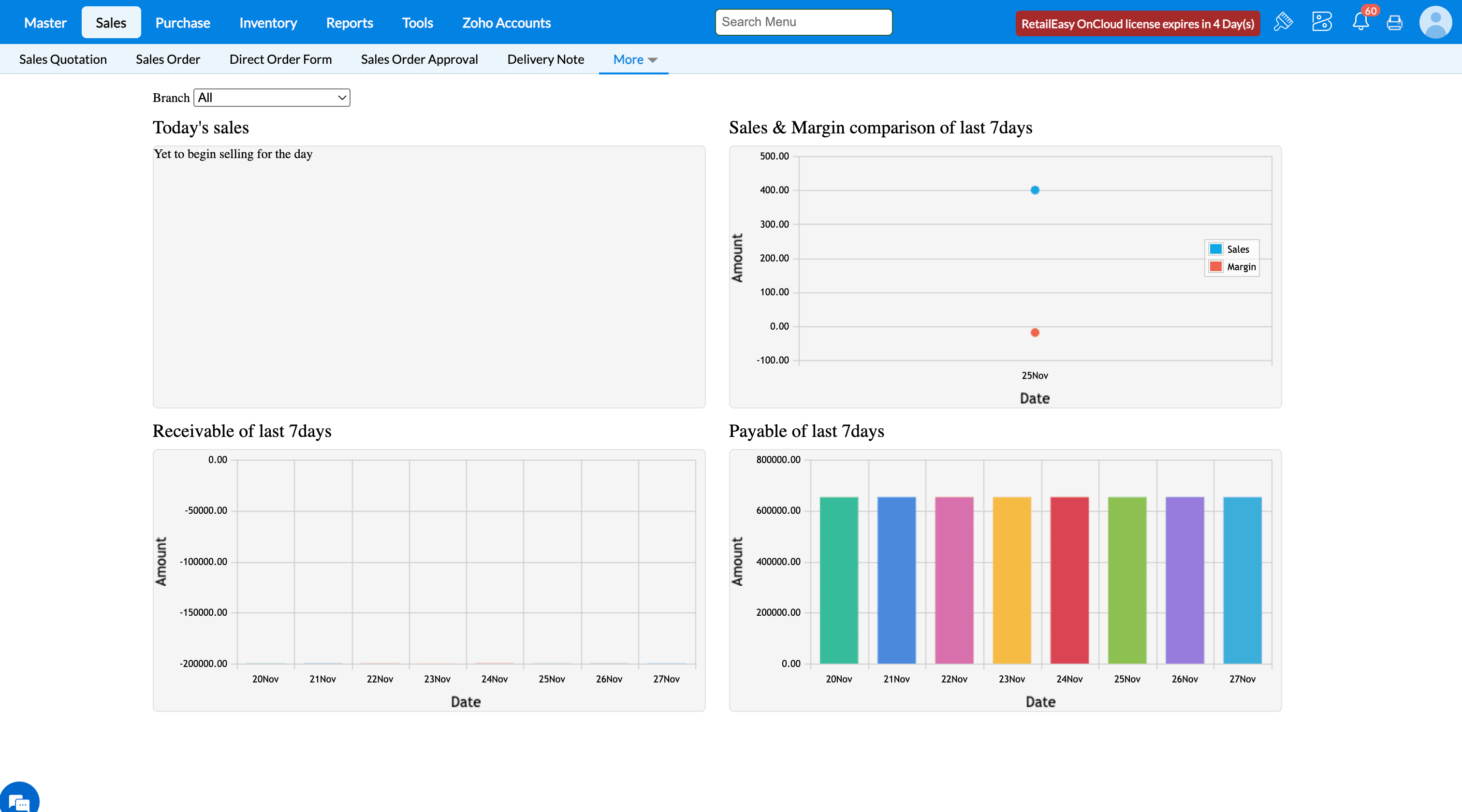Screen dimensions: 1462x812
Task: Click the license expiry warning banner
Action: coord(1138,24)
